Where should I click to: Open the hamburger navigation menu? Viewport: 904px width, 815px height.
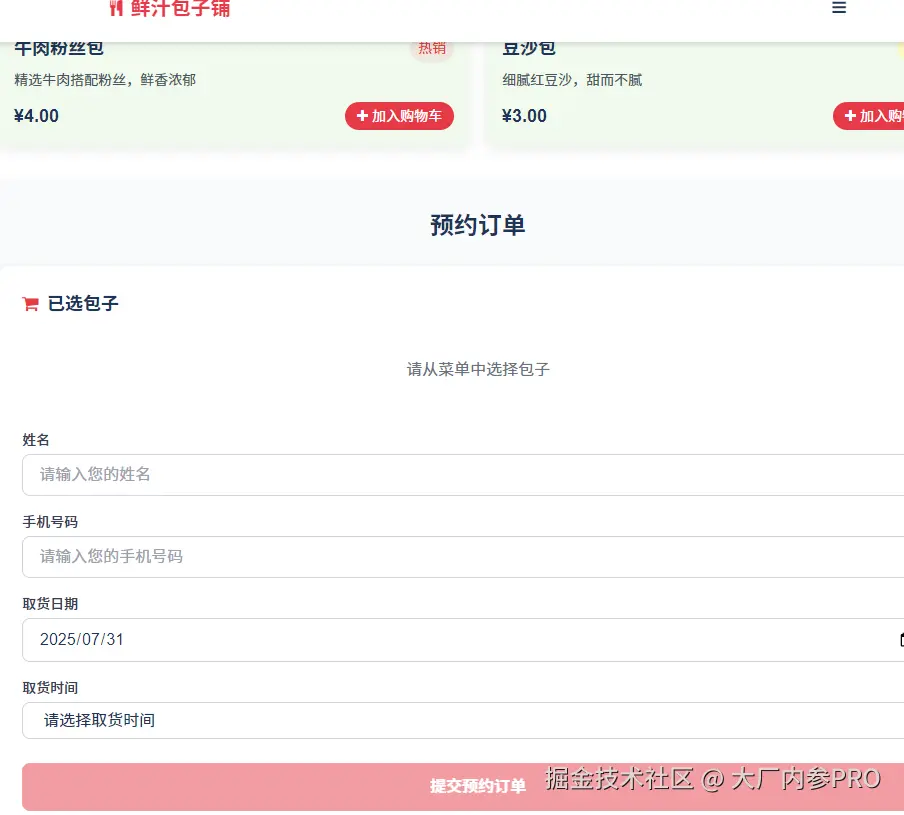tap(838, 8)
